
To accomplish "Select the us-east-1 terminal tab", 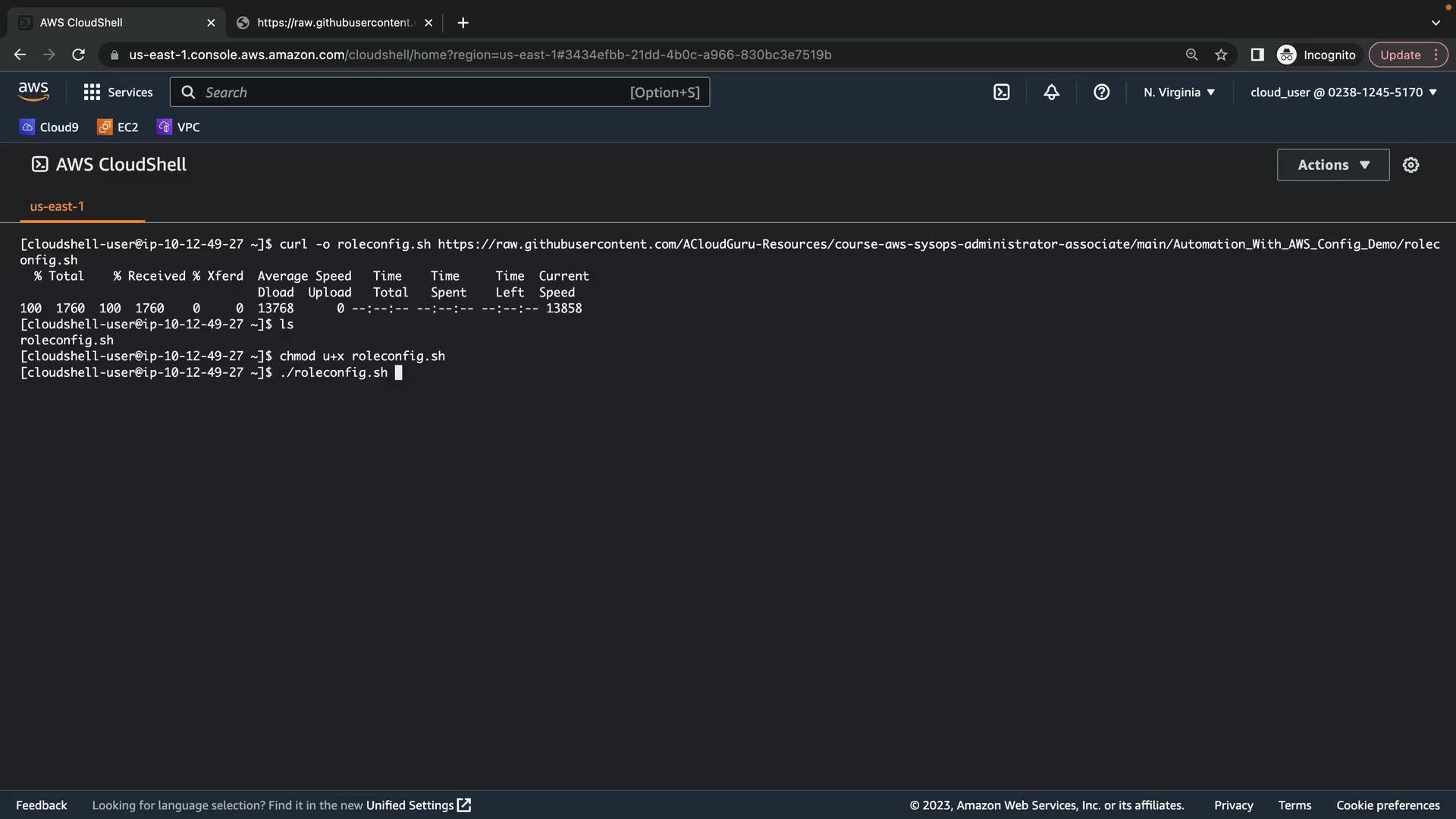I will pyautogui.click(x=57, y=206).
